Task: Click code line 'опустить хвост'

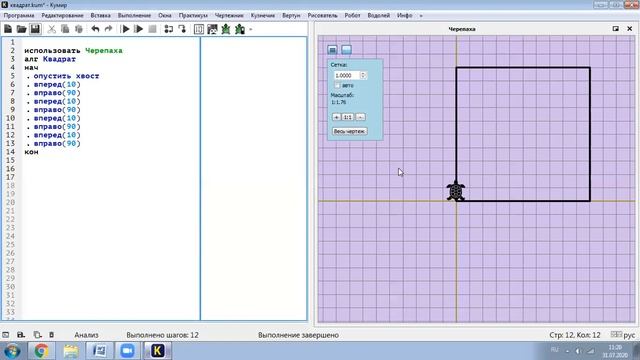Action: [x=66, y=76]
